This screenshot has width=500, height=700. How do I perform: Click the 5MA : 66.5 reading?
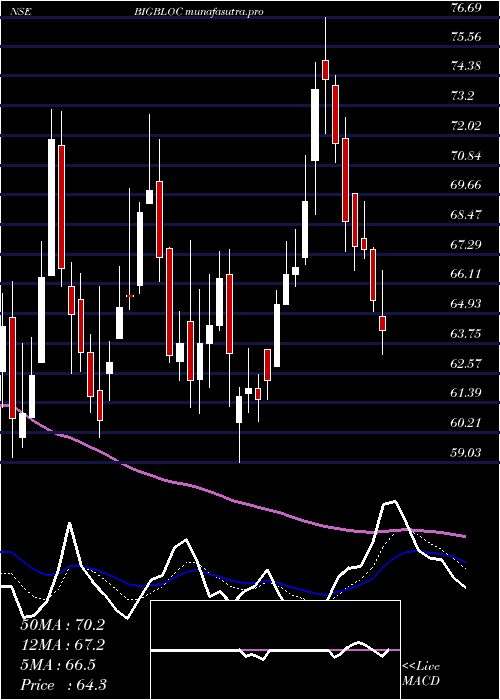click(58, 665)
